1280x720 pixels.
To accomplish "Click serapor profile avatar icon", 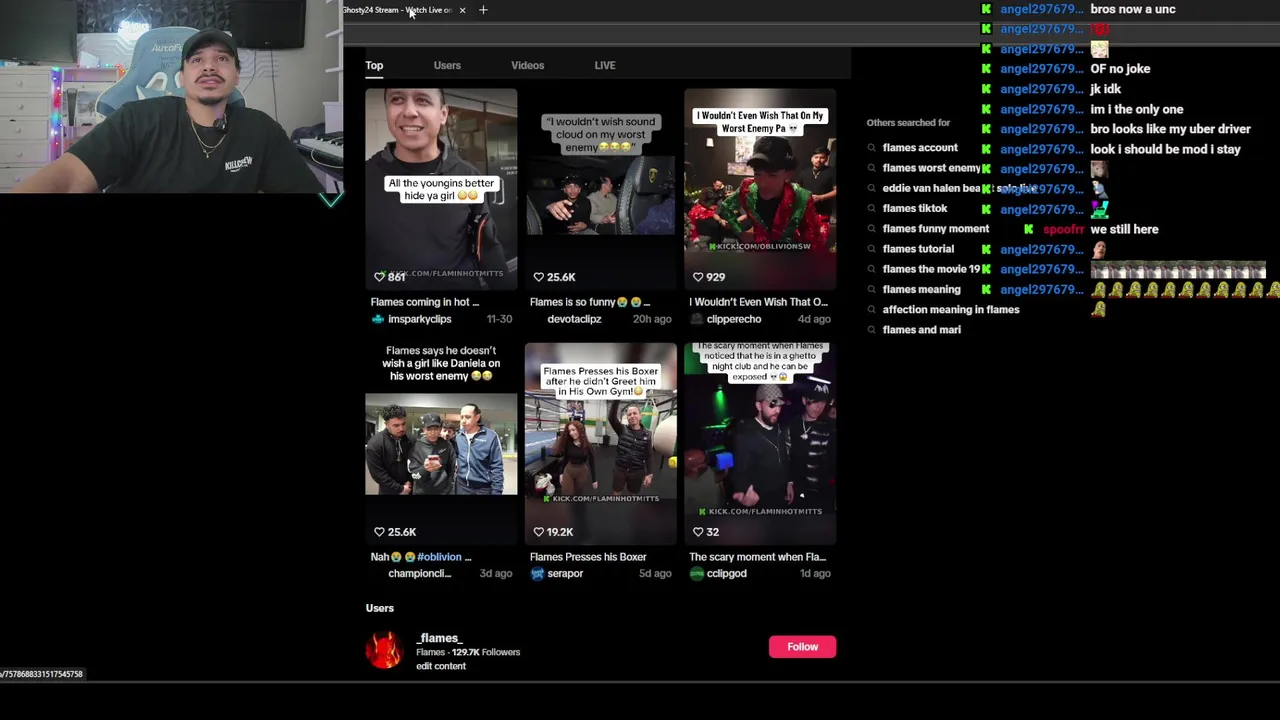I will [x=537, y=574].
